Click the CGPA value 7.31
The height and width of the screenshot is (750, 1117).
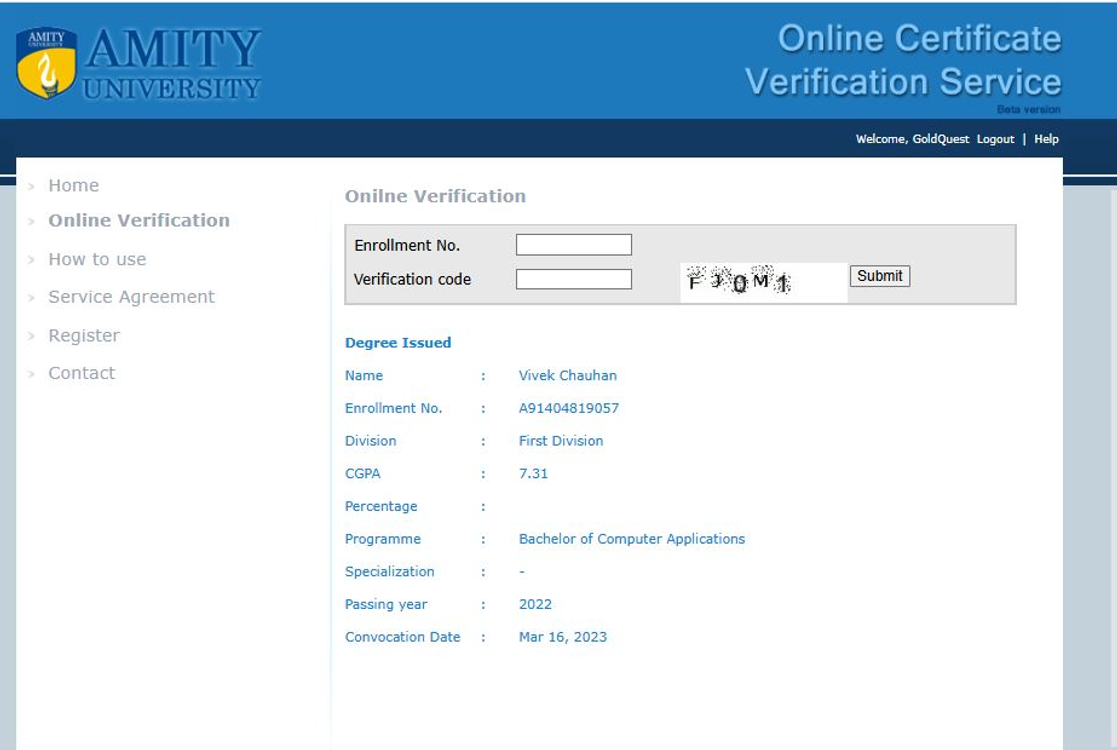click(x=533, y=474)
